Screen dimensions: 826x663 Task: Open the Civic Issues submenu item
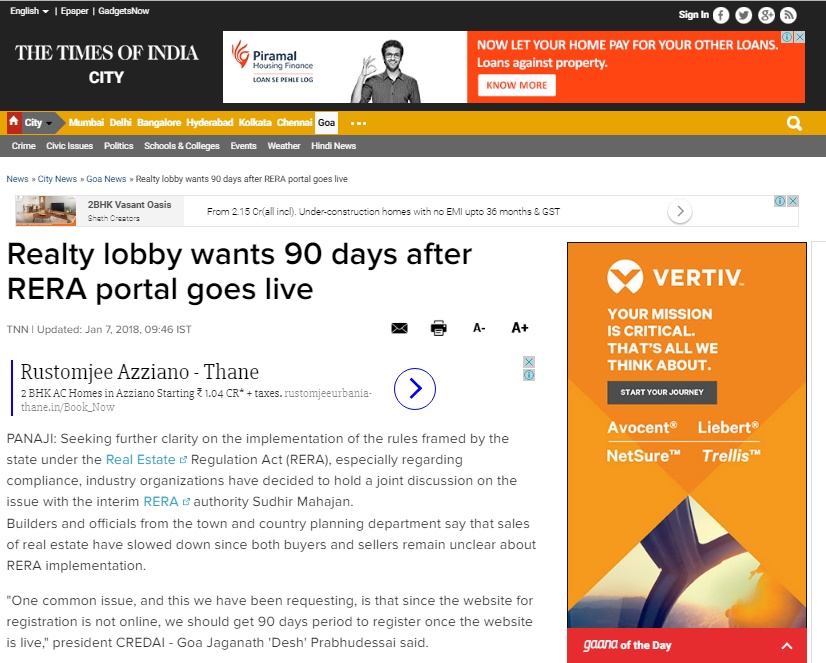point(70,146)
